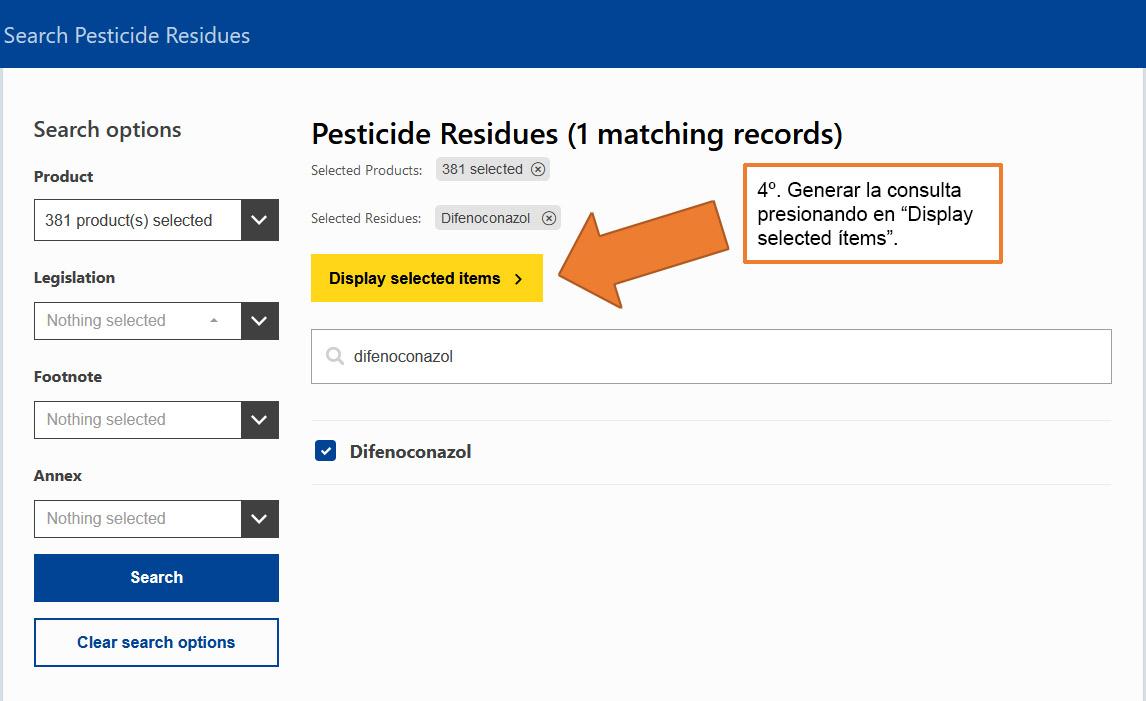This screenshot has width=1146, height=701.
Task: Click the Search Pesticide Residues header title
Action: click(126, 35)
